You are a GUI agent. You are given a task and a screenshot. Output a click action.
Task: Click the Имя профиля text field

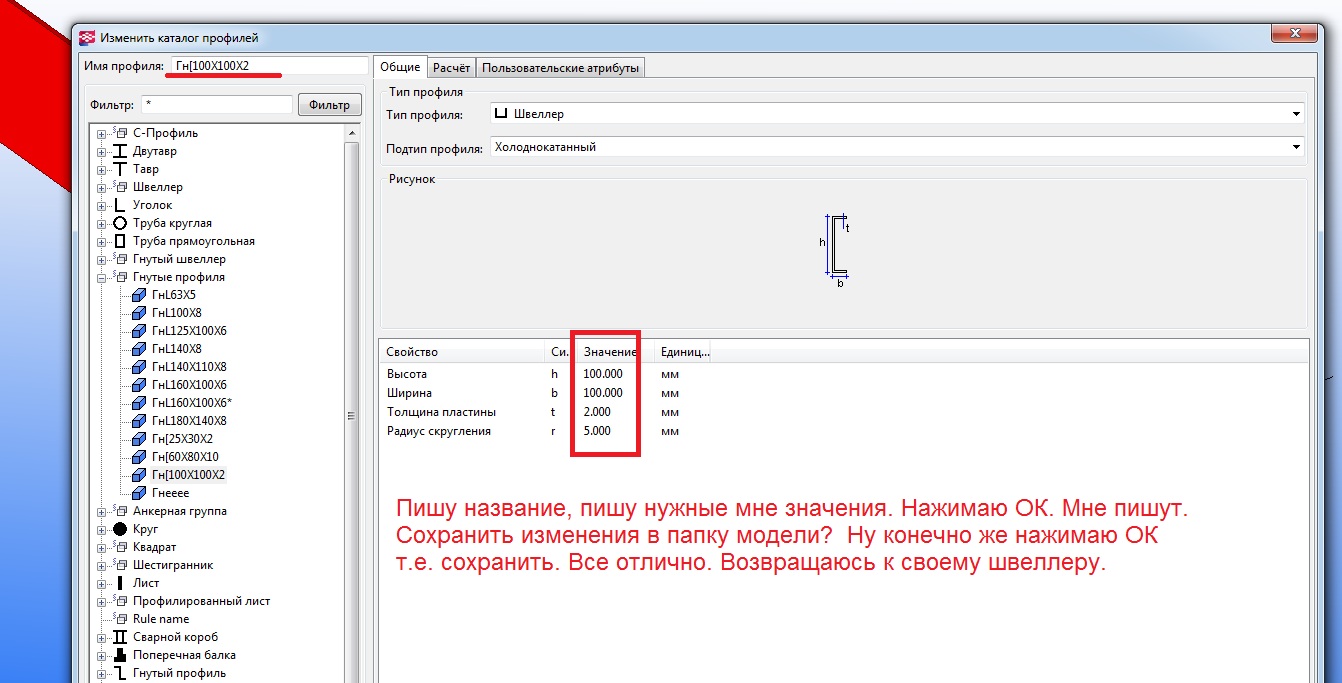tap(268, 66)
